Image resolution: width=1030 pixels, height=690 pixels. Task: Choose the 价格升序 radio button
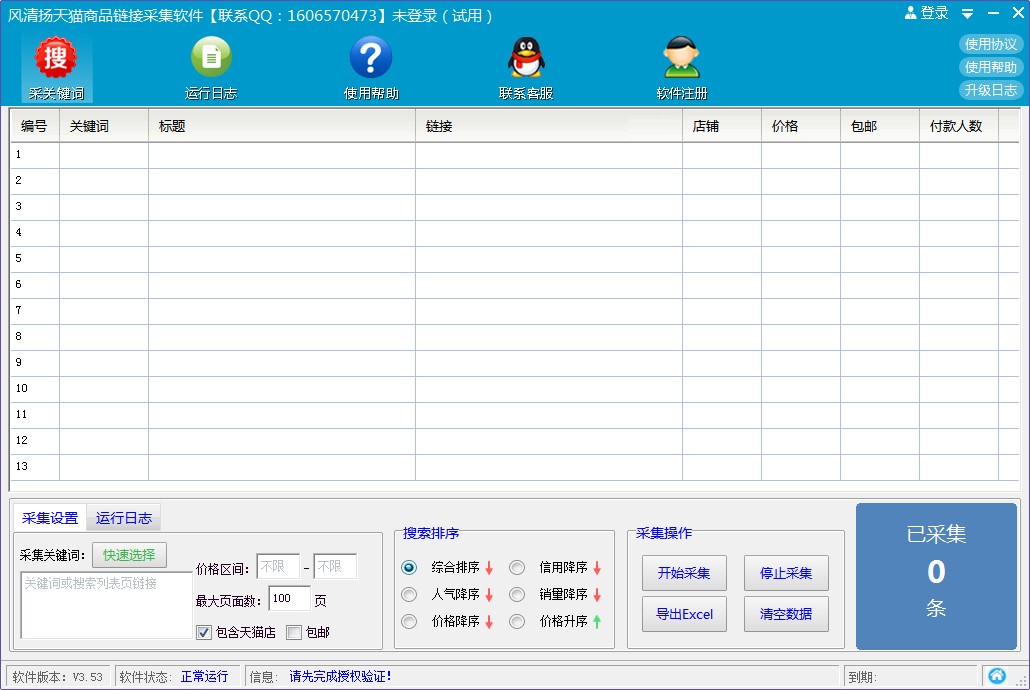click(x=517, y=622)
